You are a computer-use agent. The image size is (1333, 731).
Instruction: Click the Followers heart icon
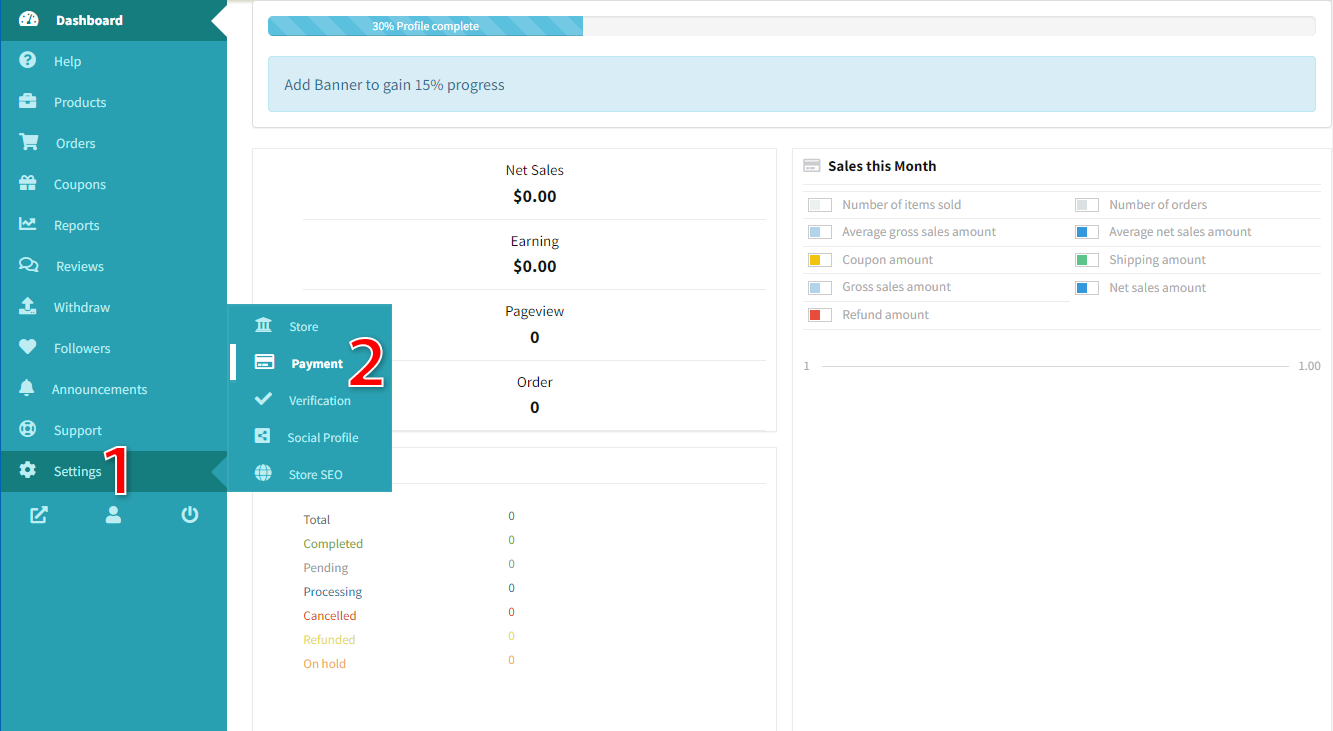(28, 348)
